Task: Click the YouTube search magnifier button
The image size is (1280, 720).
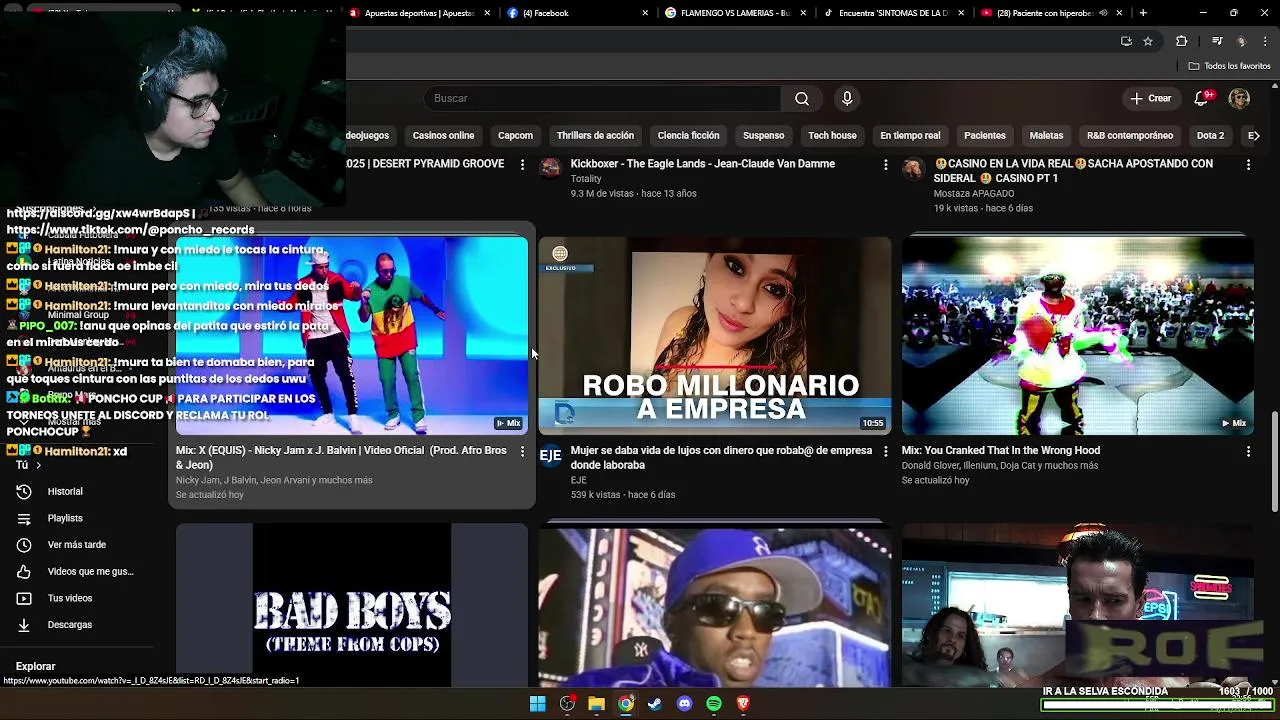Action: coord(802,98)
